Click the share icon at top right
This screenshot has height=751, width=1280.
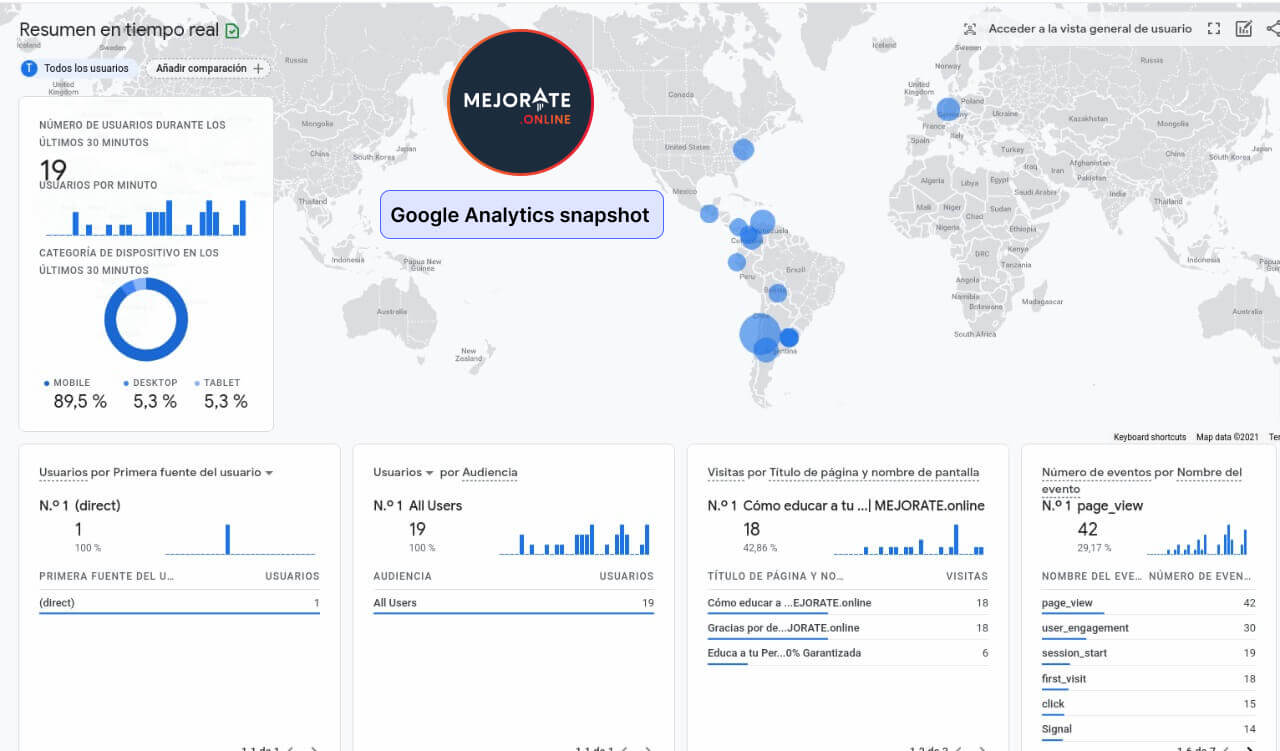click(1273, 29)
